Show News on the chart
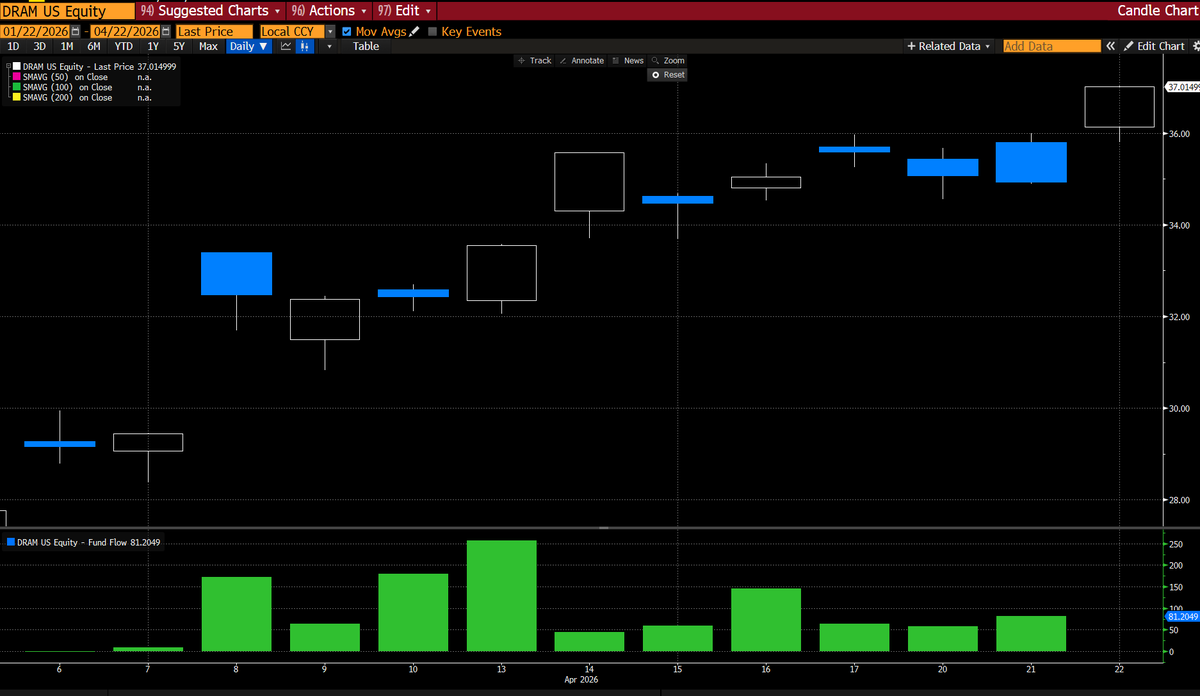The image size is (1200, 696). 628,60
